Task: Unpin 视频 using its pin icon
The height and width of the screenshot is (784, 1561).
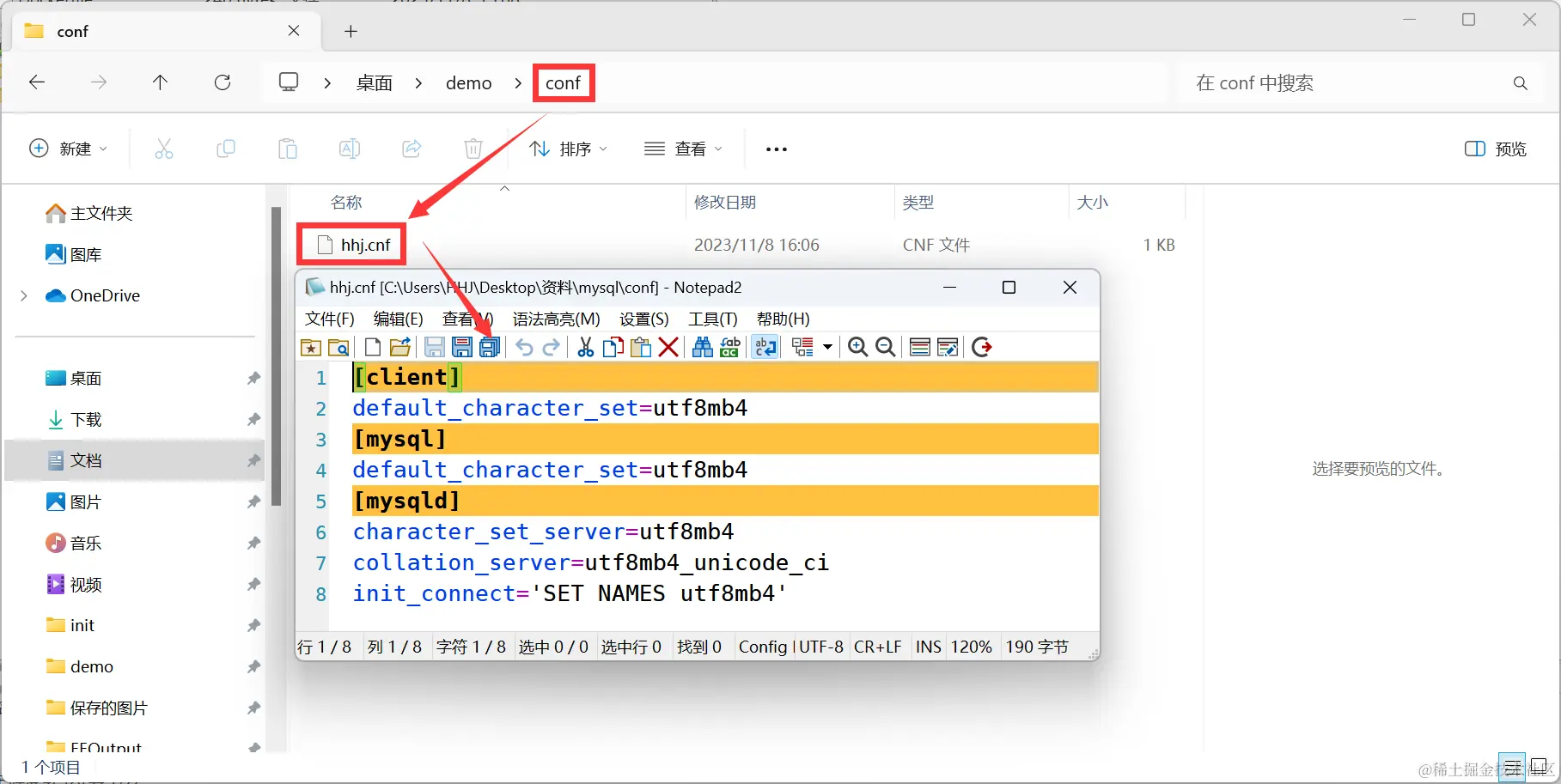Action: (x=253, y=585)
